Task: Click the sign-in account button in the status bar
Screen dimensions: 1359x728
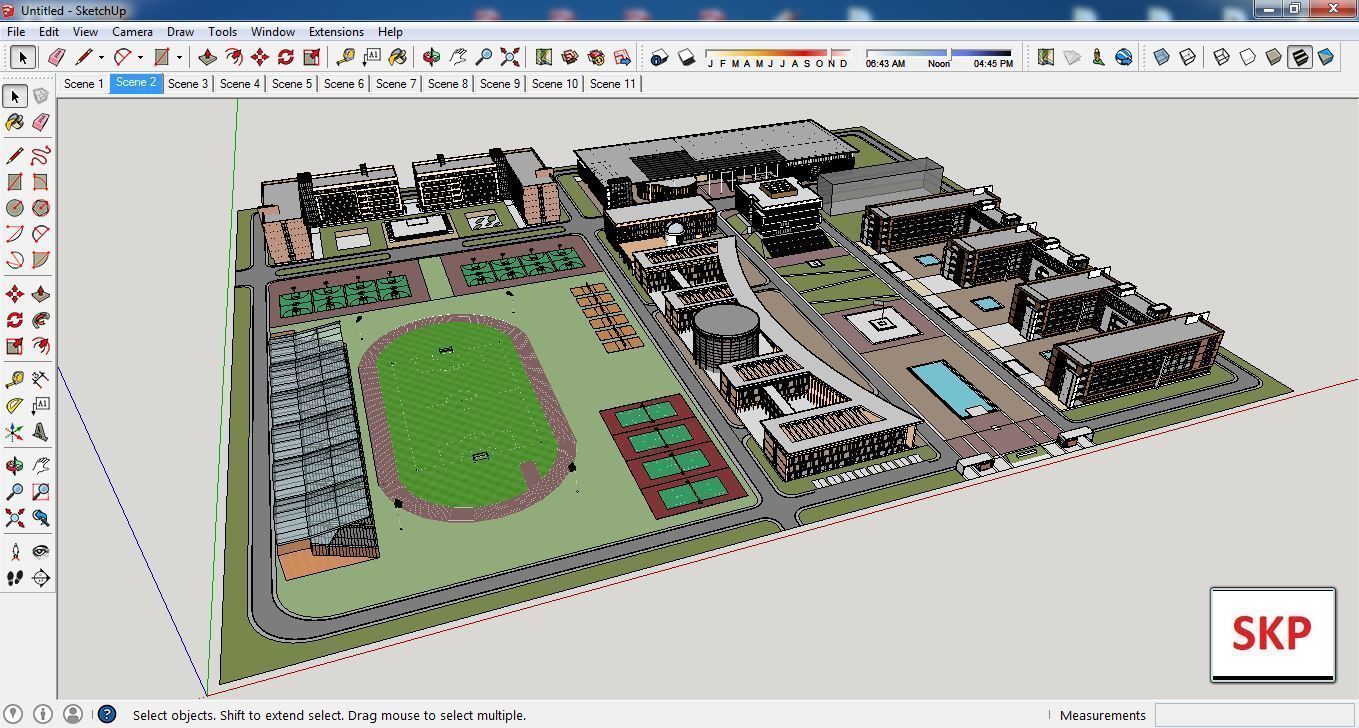Action: coord(72,715)
